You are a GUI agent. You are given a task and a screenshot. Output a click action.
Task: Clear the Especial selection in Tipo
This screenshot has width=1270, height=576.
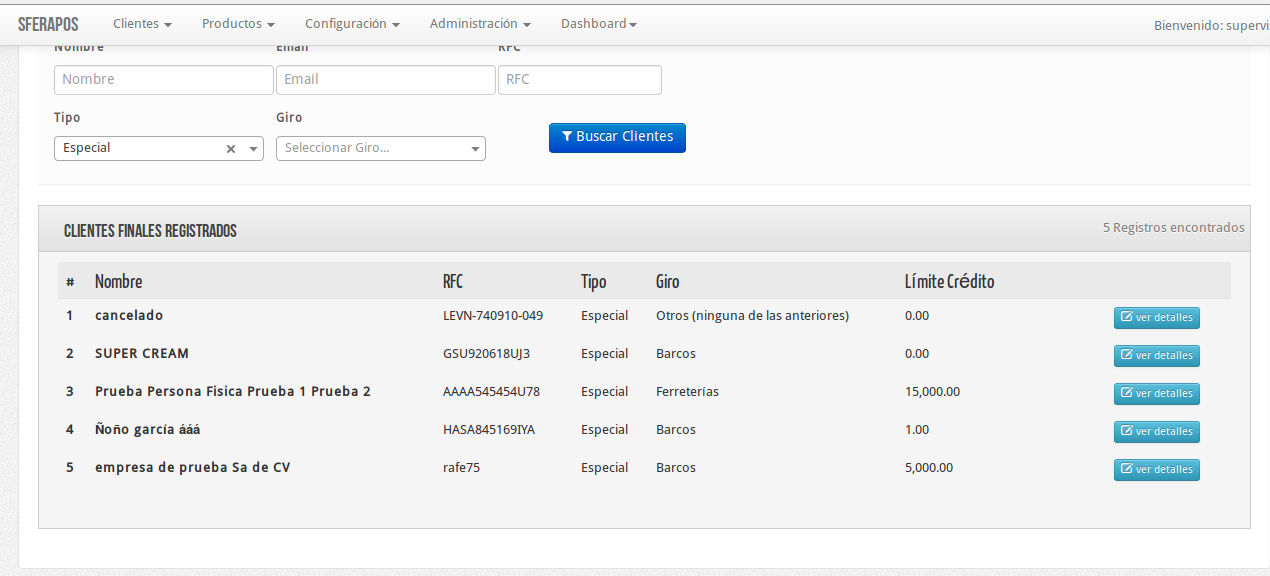230,149
